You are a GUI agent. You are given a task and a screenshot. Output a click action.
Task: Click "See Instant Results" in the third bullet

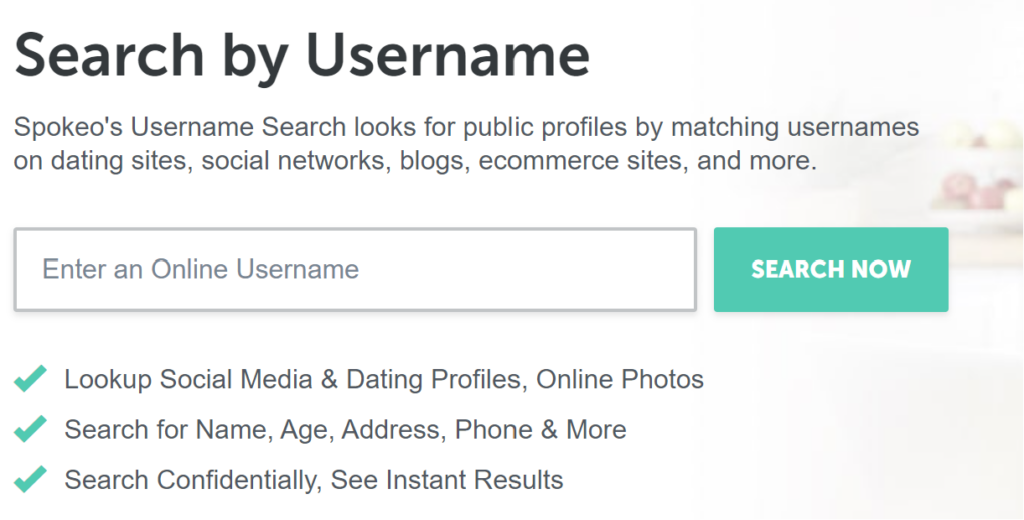coord(447,480)
